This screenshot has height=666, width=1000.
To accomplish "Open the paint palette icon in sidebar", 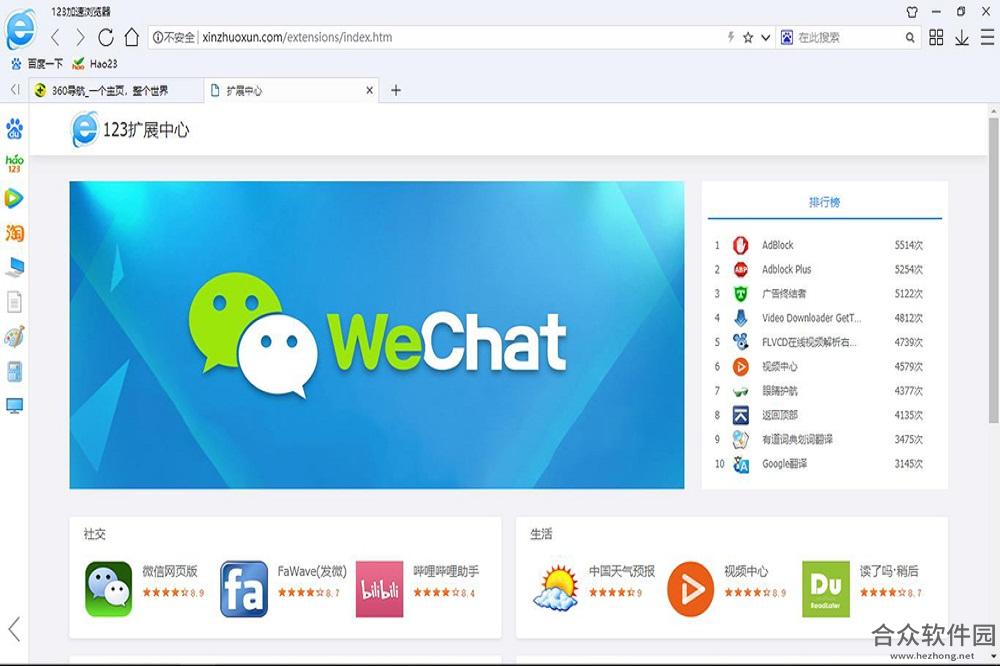I will [14, 336].
